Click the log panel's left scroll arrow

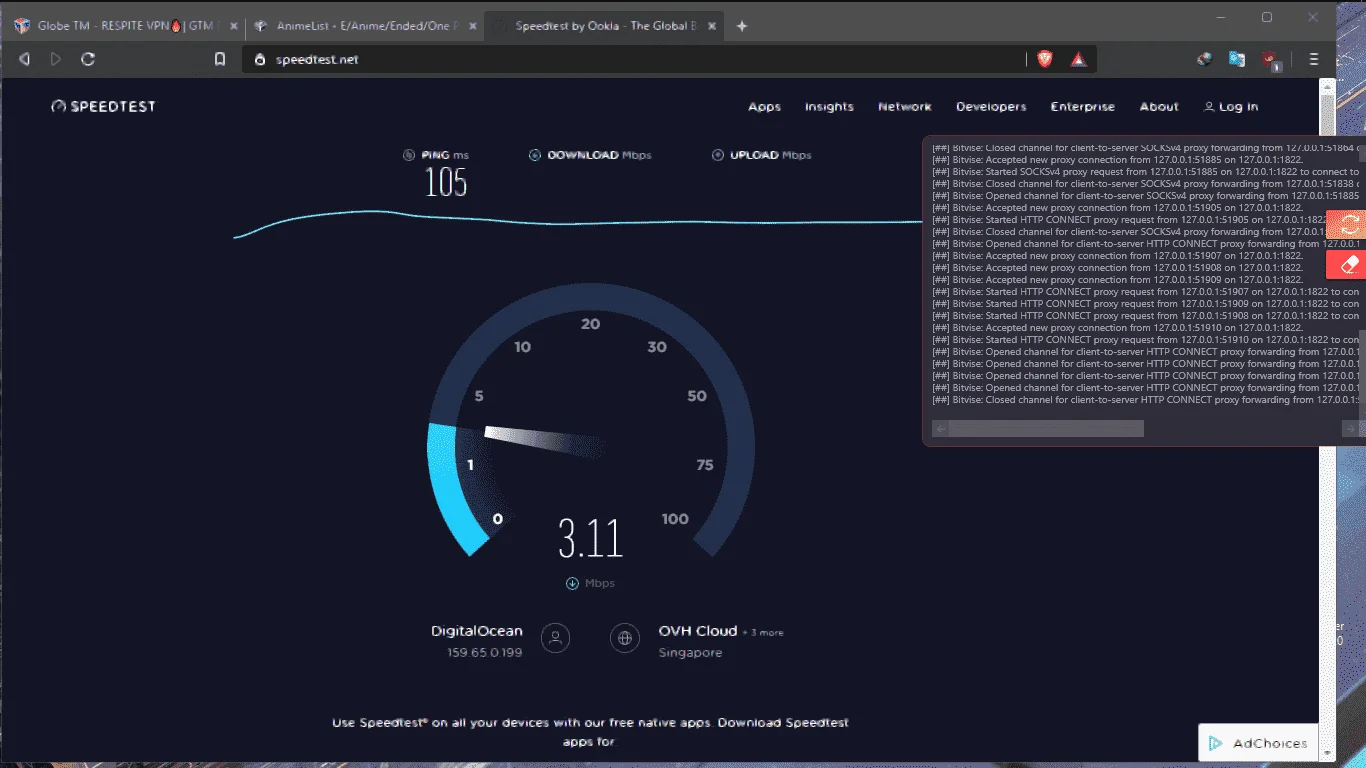click(940, 429)
